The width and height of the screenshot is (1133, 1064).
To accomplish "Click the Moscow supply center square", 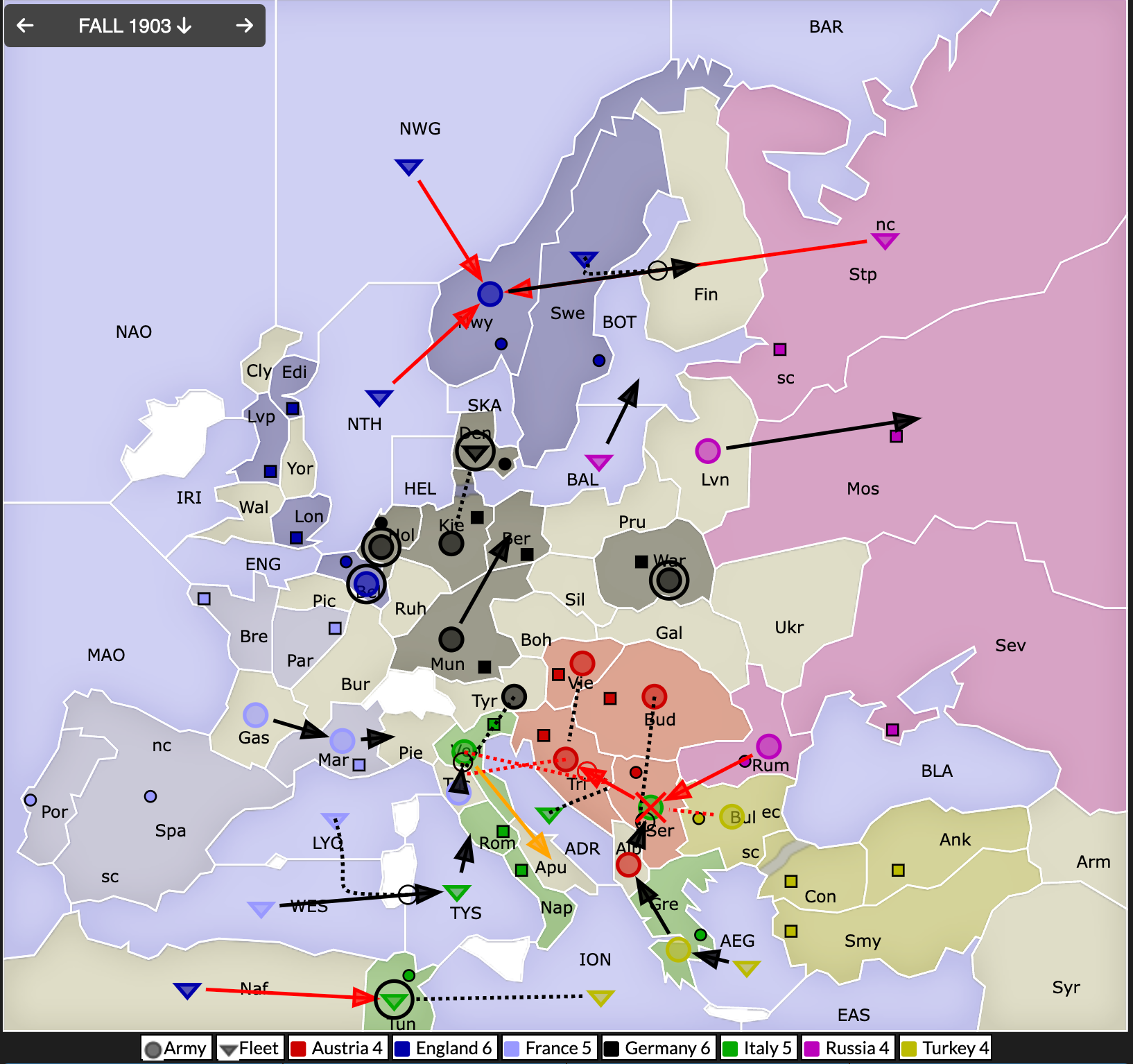I will 896,436.
